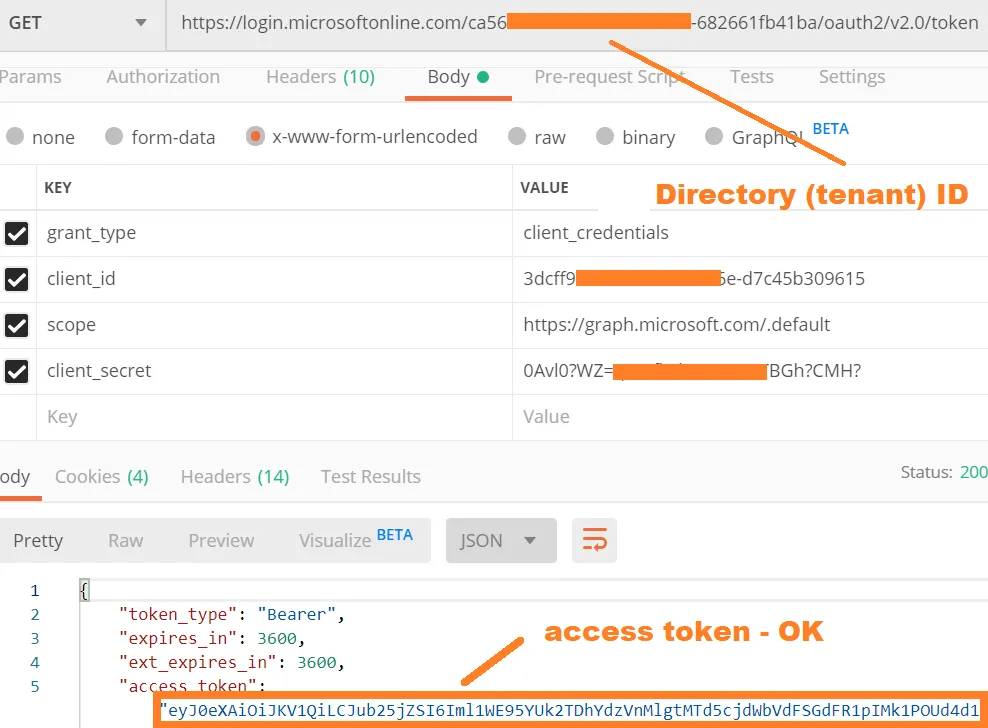
Task: Open the Tests tab
Action: 752,77
